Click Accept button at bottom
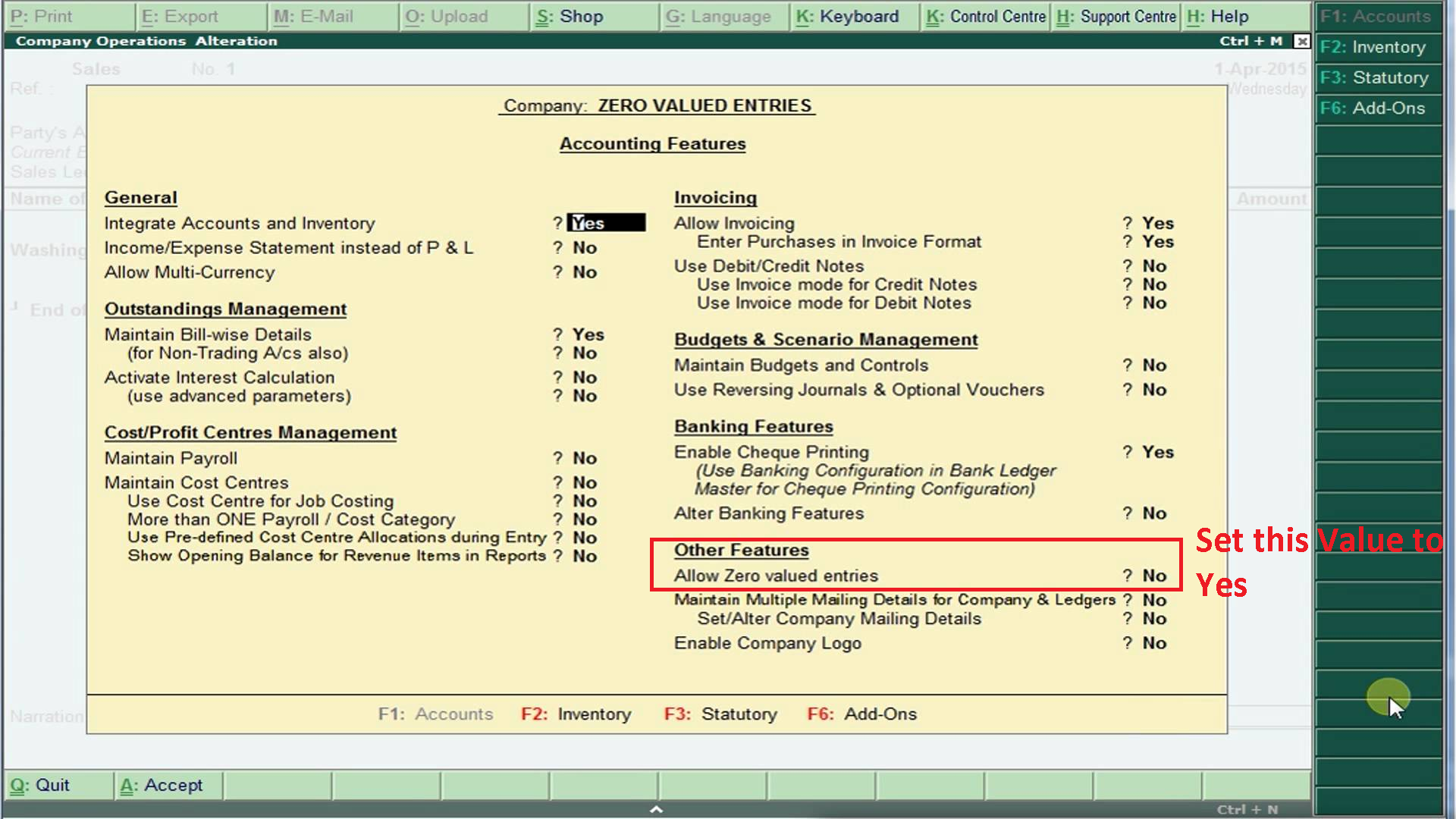The image size is (1456, 819). [x=168, y=785]
